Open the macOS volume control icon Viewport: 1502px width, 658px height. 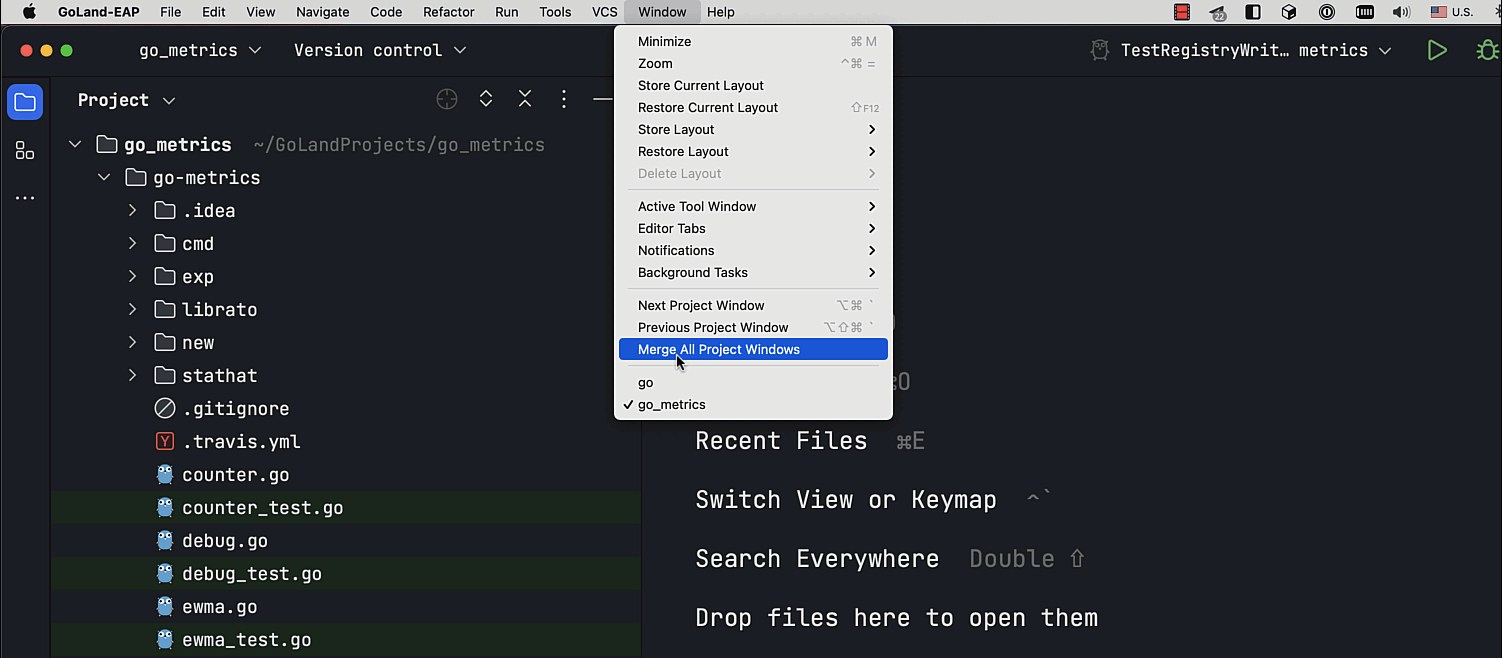[x=1401, y=12]
